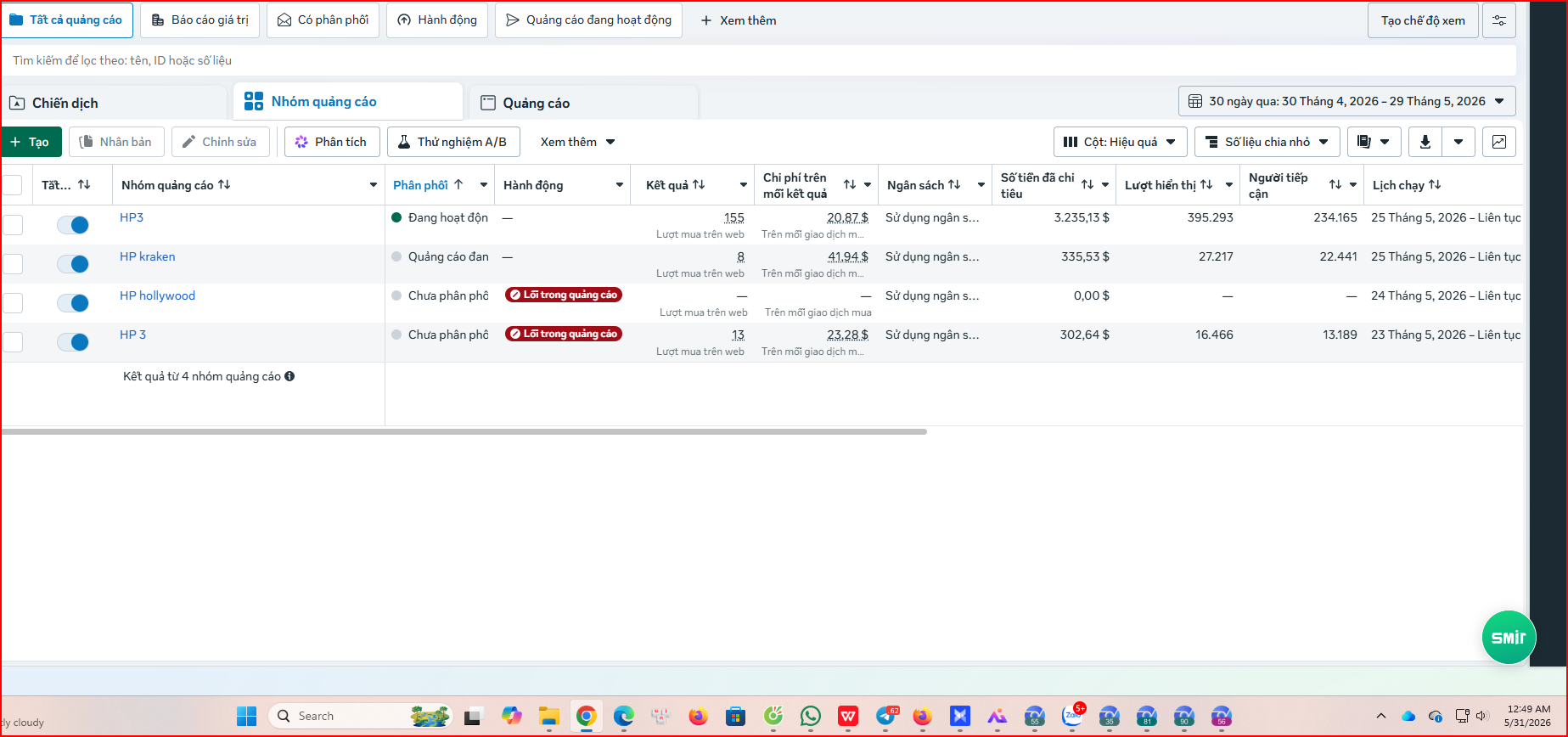Click the search filter input field
Viewport: 1568px width, 737px height.
[759, 60]
